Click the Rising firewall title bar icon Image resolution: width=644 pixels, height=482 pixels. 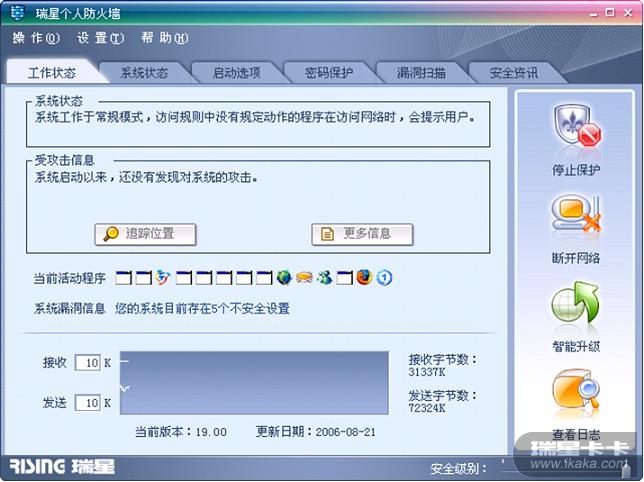tap(17, 13)
